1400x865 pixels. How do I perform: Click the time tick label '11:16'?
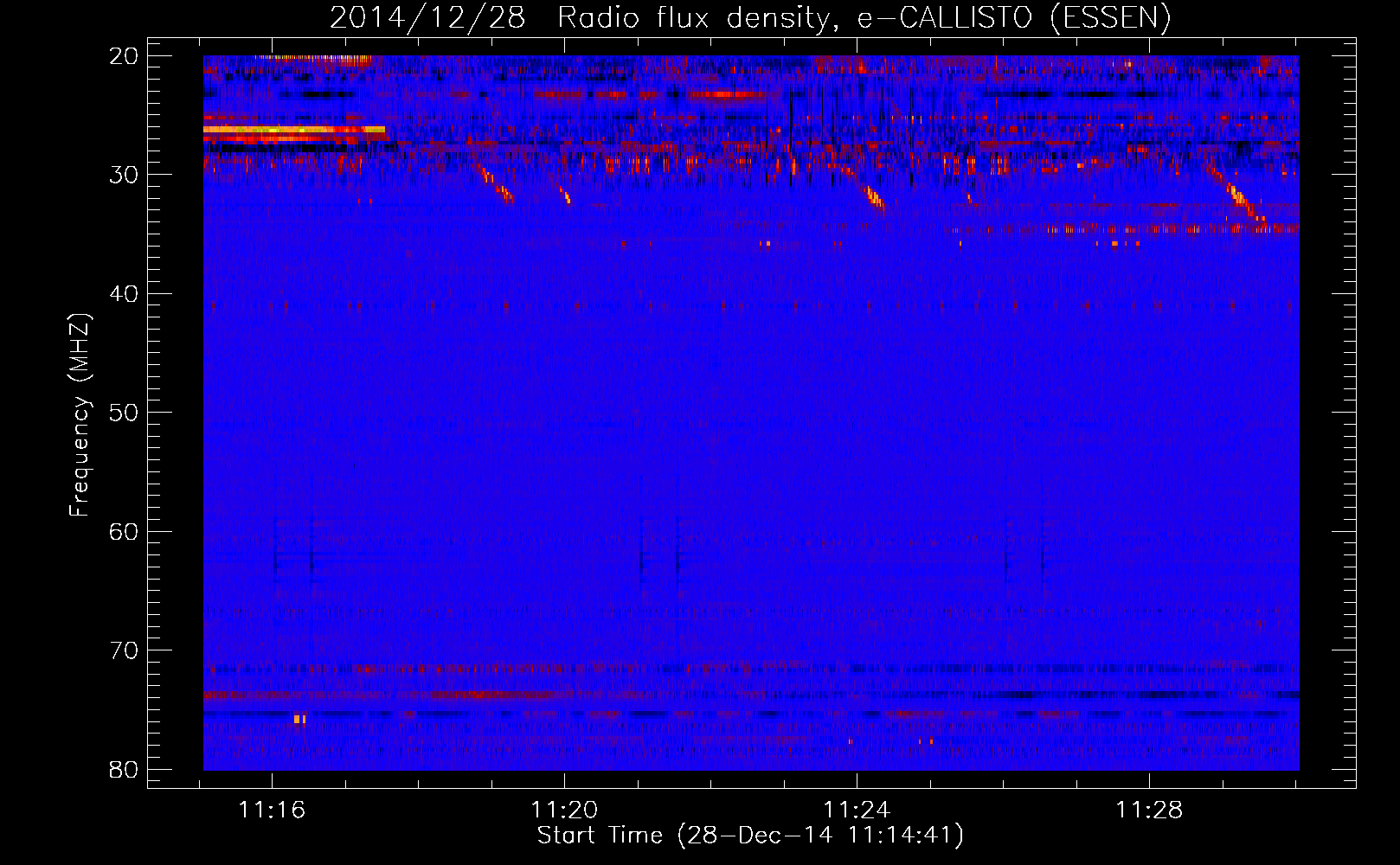click(272, 810)
